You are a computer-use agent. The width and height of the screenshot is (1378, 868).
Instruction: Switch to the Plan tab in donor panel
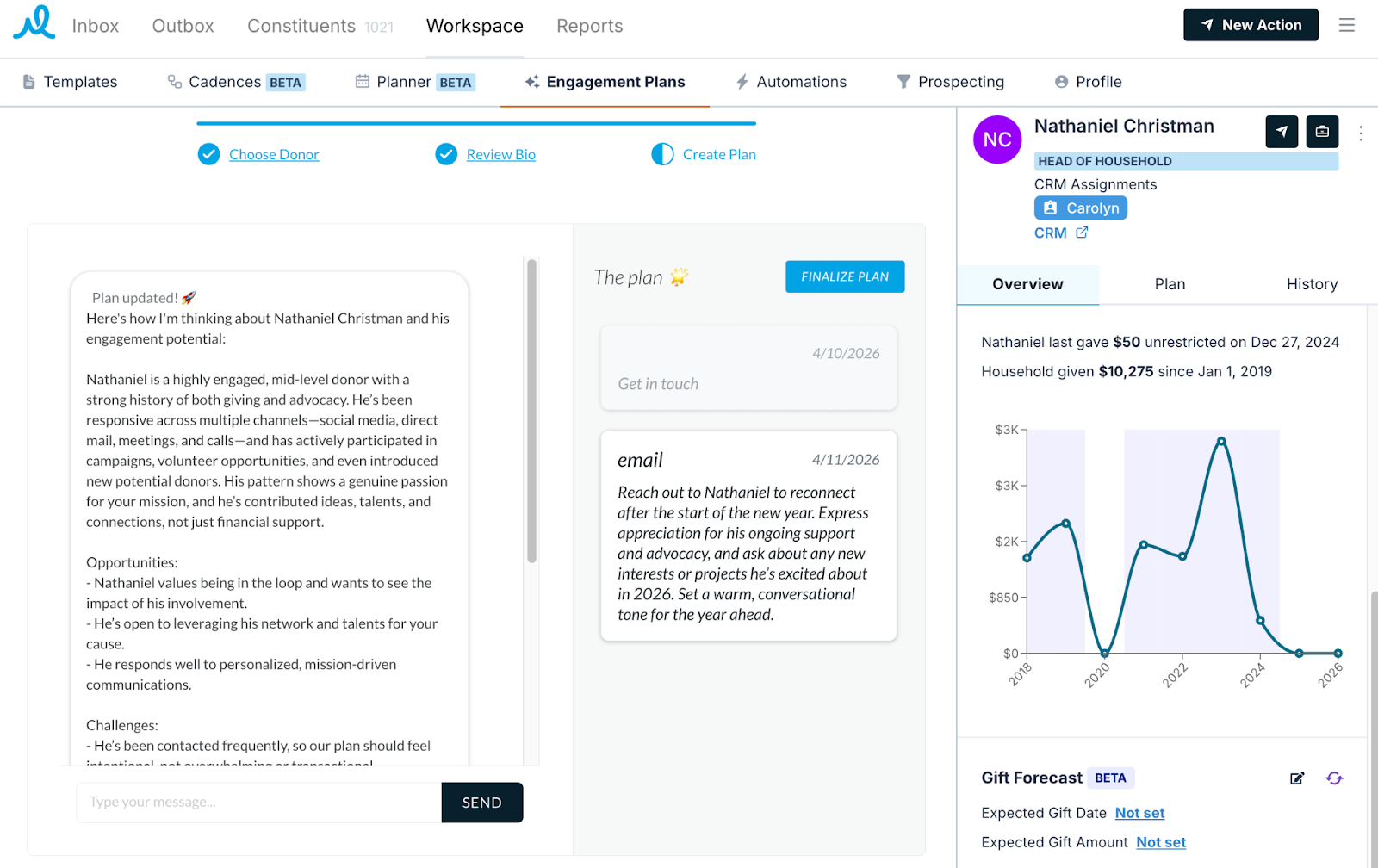click(1170, 284)
